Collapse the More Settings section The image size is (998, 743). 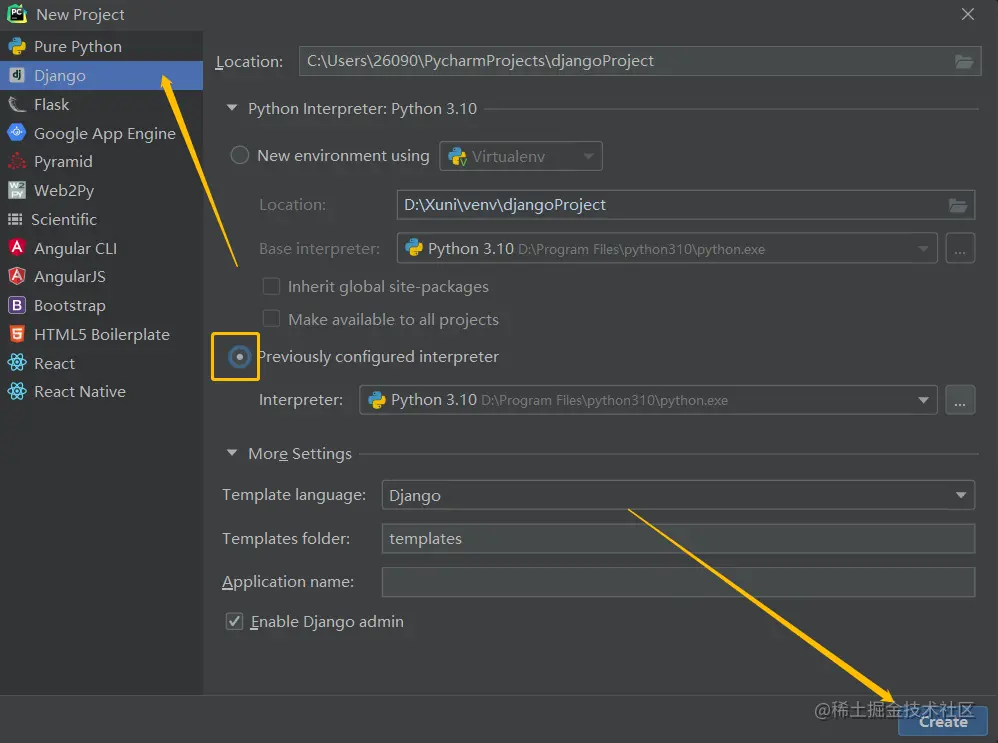coord(232,453)
